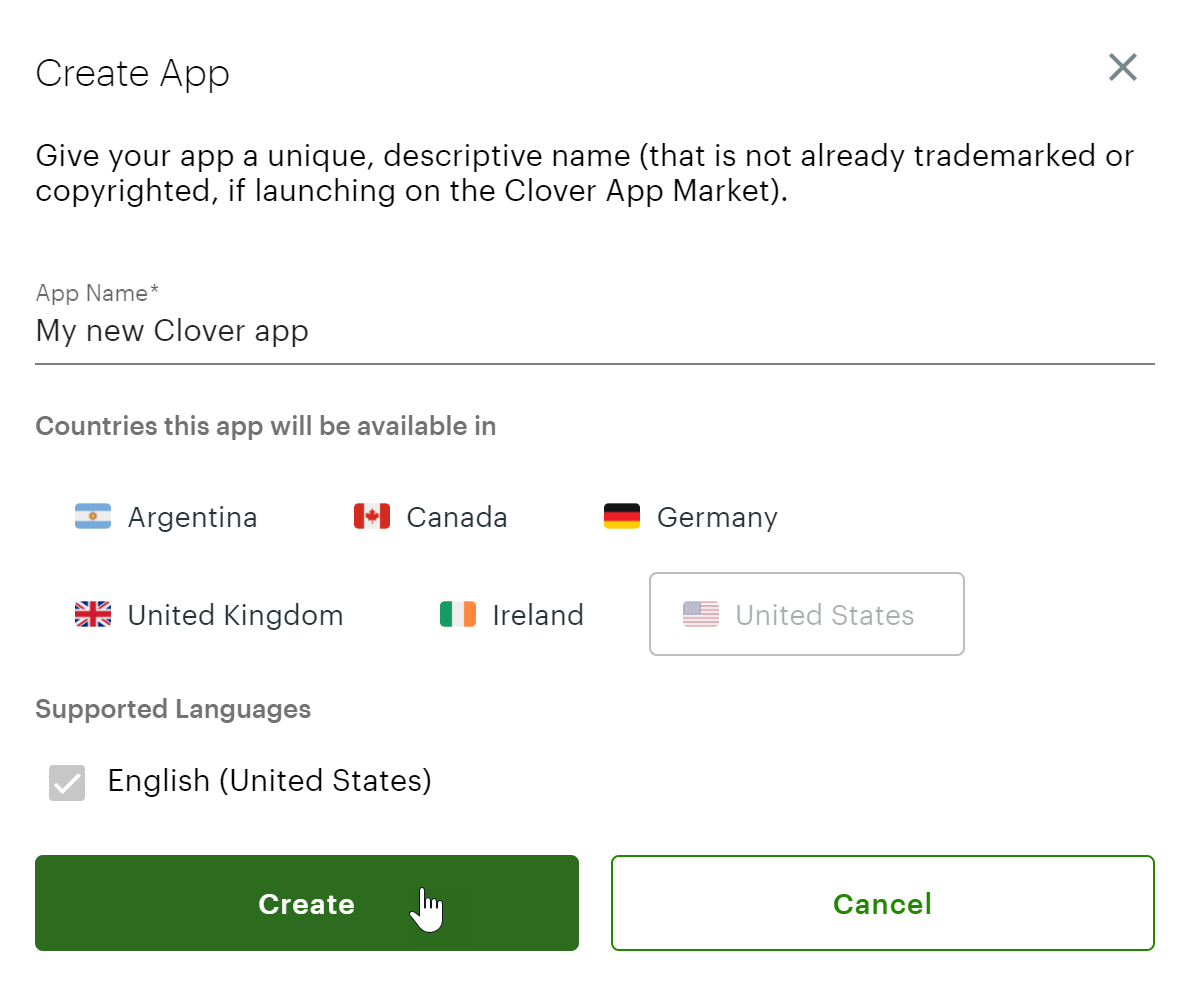Screen dimensions: 1191x987
Task: Select United Kingdom flag icon
Action: 93,614
